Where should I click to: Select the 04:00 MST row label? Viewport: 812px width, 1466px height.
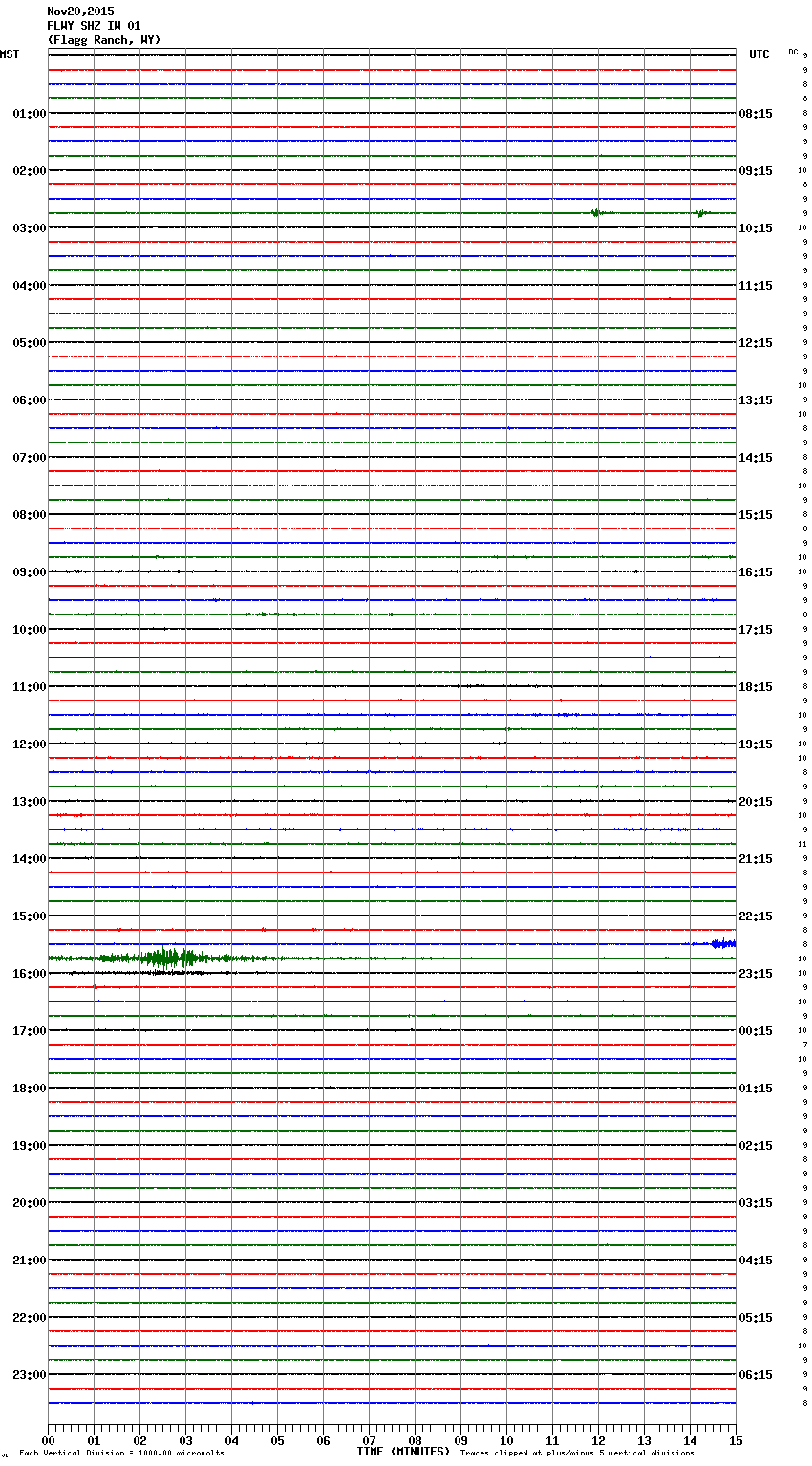29,286
